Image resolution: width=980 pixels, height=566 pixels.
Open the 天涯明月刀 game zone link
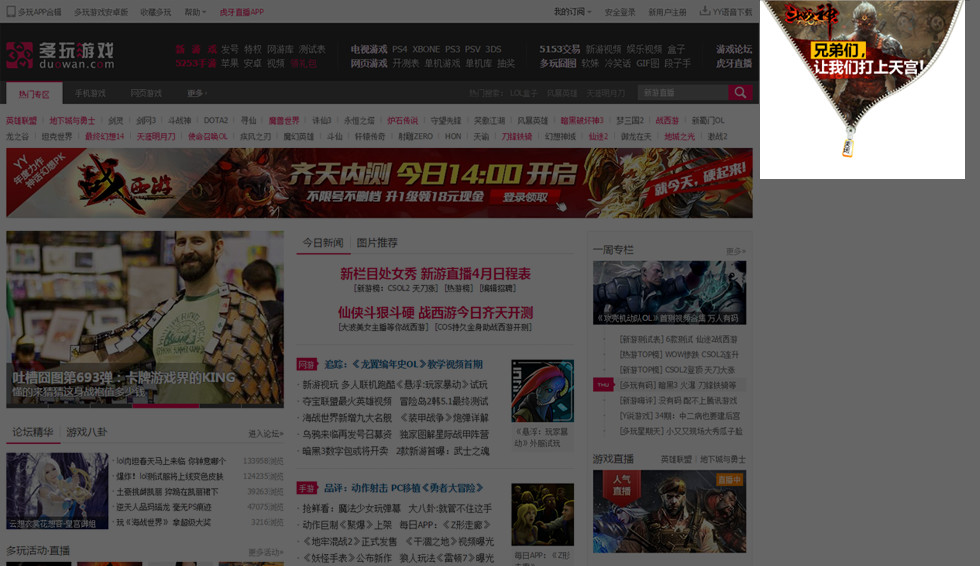tap(156, 136)
